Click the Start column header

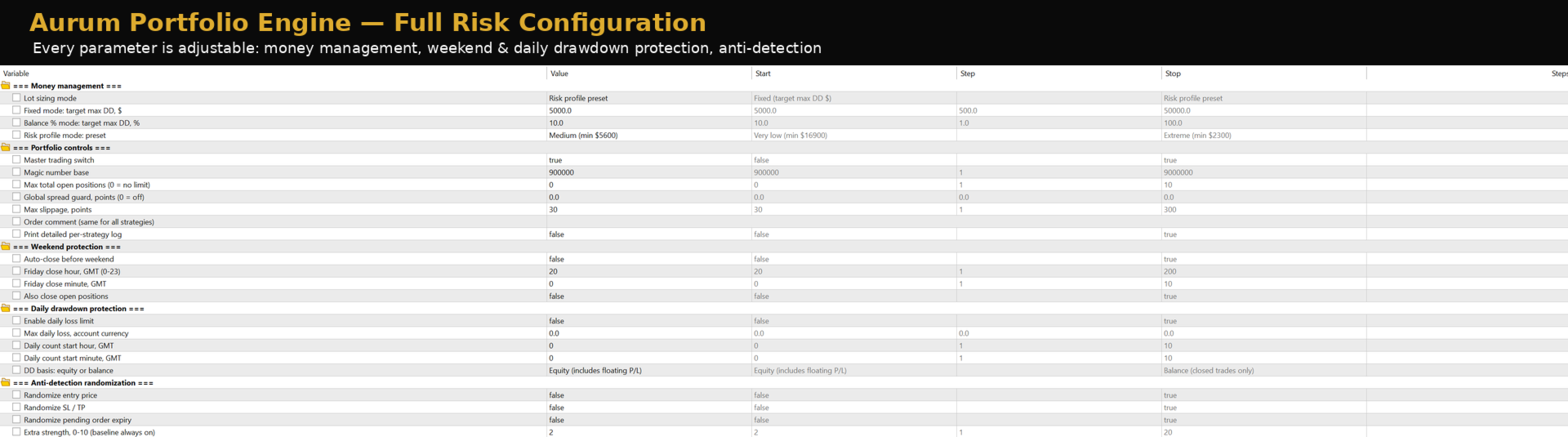tap(854, 74)
